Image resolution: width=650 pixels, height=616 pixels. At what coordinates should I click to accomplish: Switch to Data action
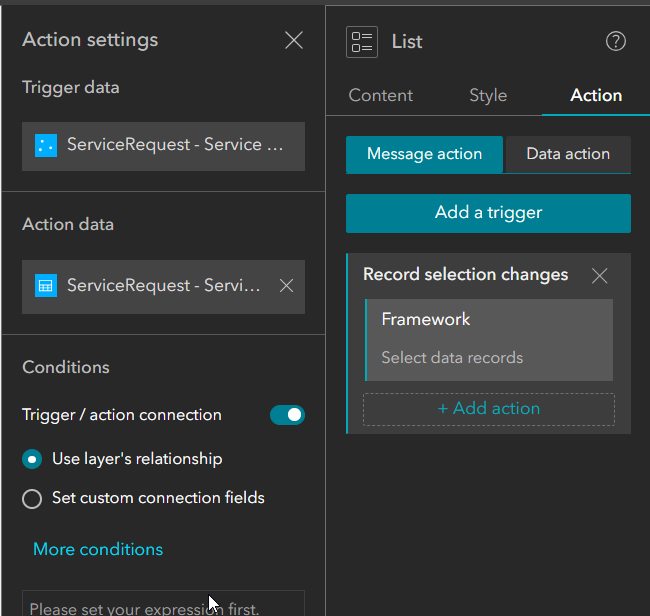[568, 155]
